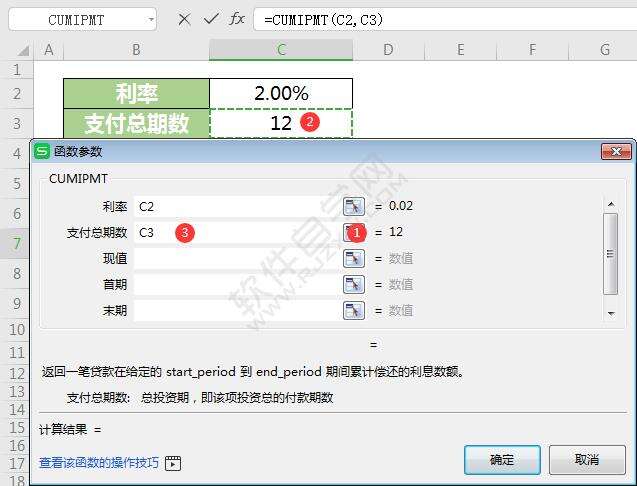Click the parameter list scroll down arrow
Screen dimensions: 637x486
click(x=611, y=313)
